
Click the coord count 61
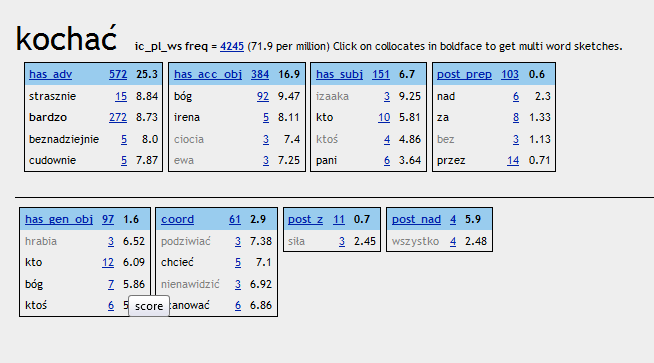[235, 219]
